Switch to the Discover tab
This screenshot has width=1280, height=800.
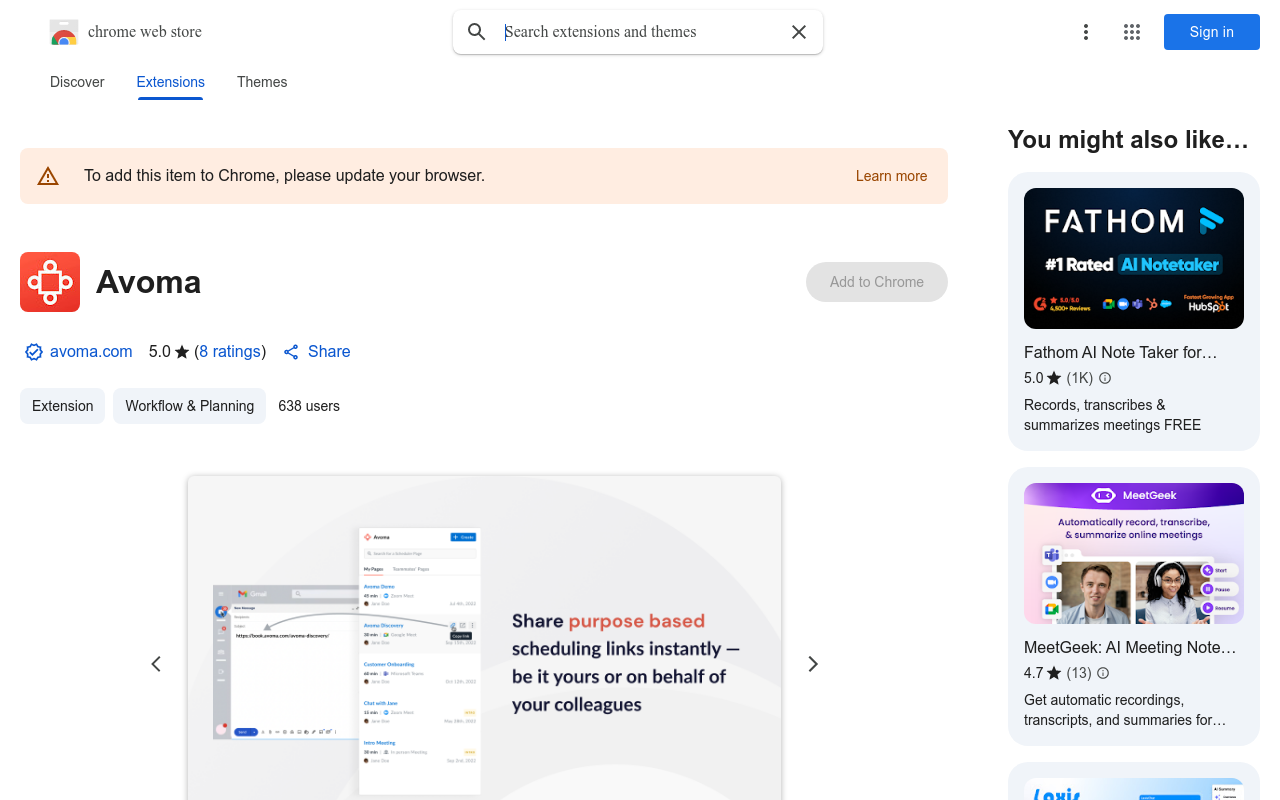pyautogui.click(x=77, y=82)
